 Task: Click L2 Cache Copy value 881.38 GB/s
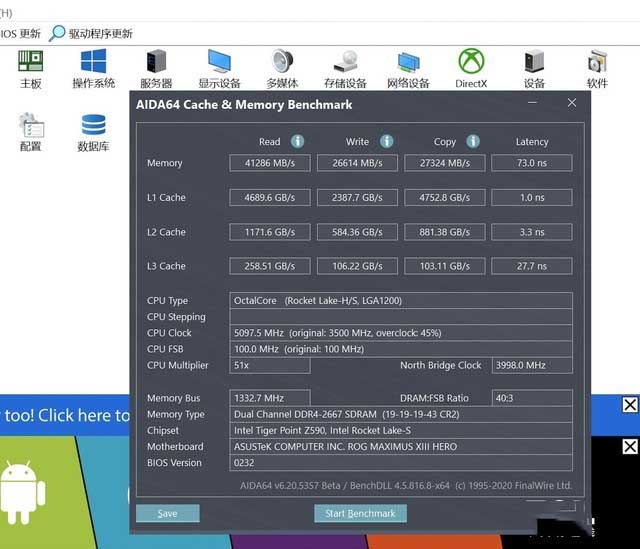(445, 232)
